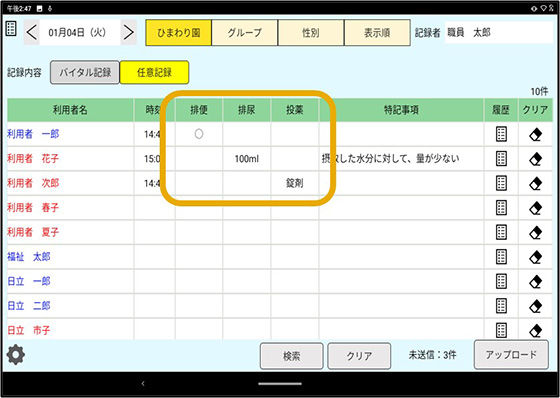
Task: Click 検索 button
Action: coord(291,356)
